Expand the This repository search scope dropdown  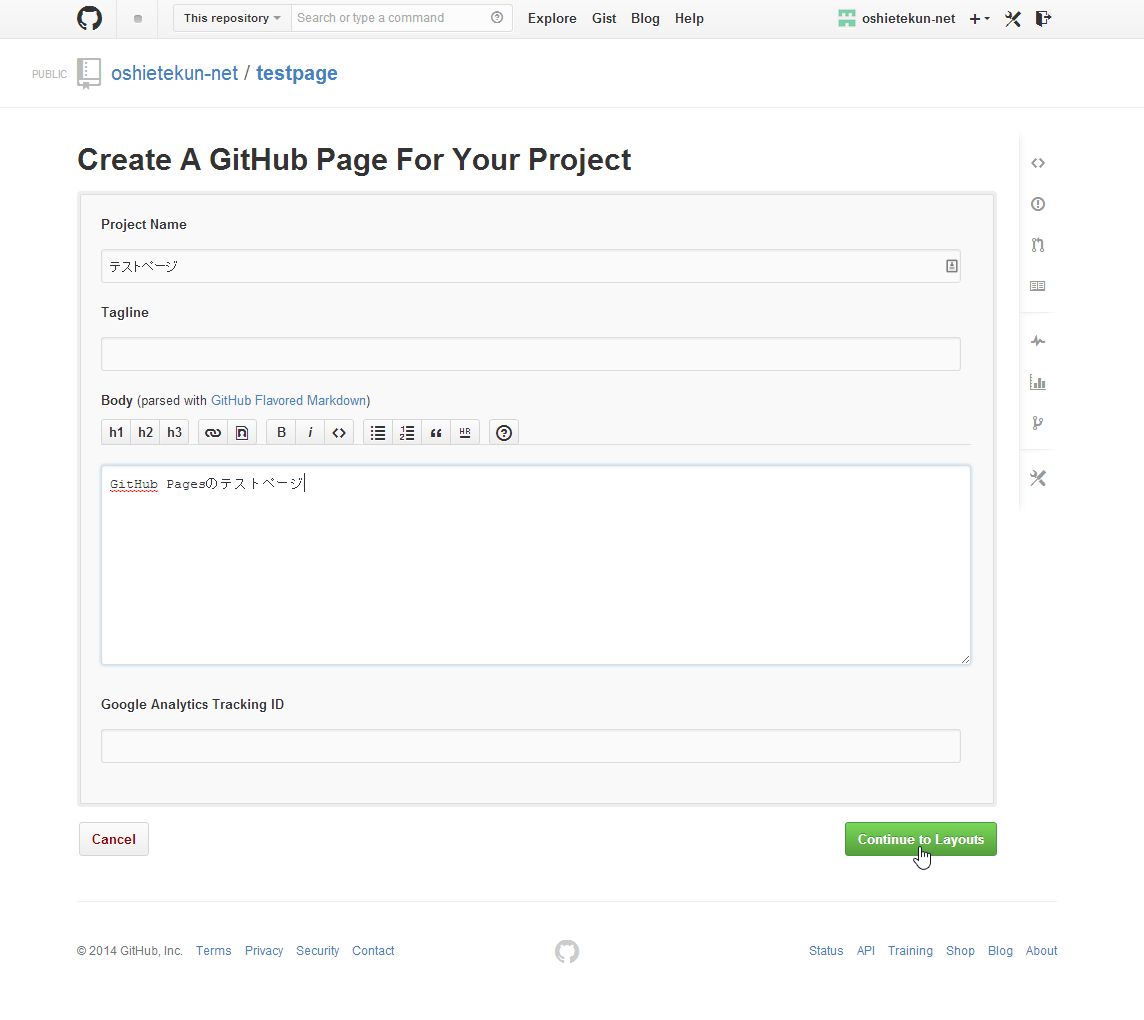232,18
